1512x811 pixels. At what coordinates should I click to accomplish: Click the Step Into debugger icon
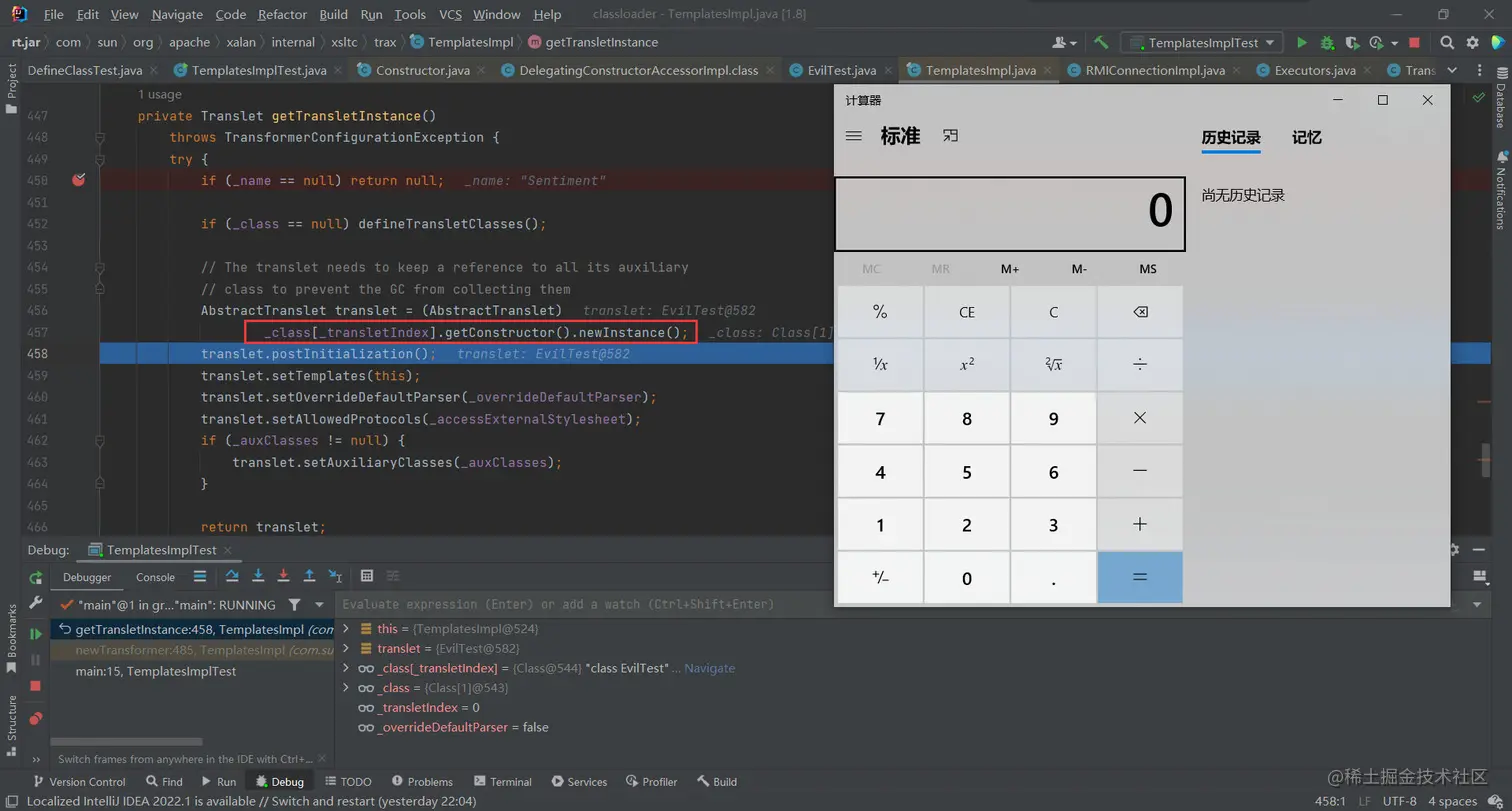point(258,576)
